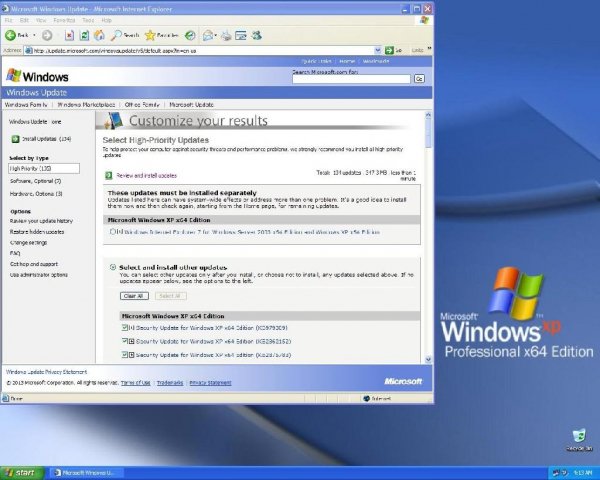Open the View menu
The width and height of the screenshot is (600, 480).
(41, 20)
